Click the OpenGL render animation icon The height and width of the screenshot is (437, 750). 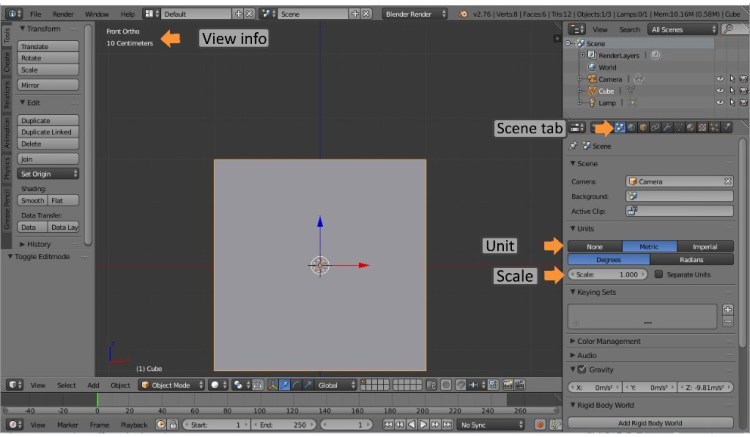click(519, 385)
